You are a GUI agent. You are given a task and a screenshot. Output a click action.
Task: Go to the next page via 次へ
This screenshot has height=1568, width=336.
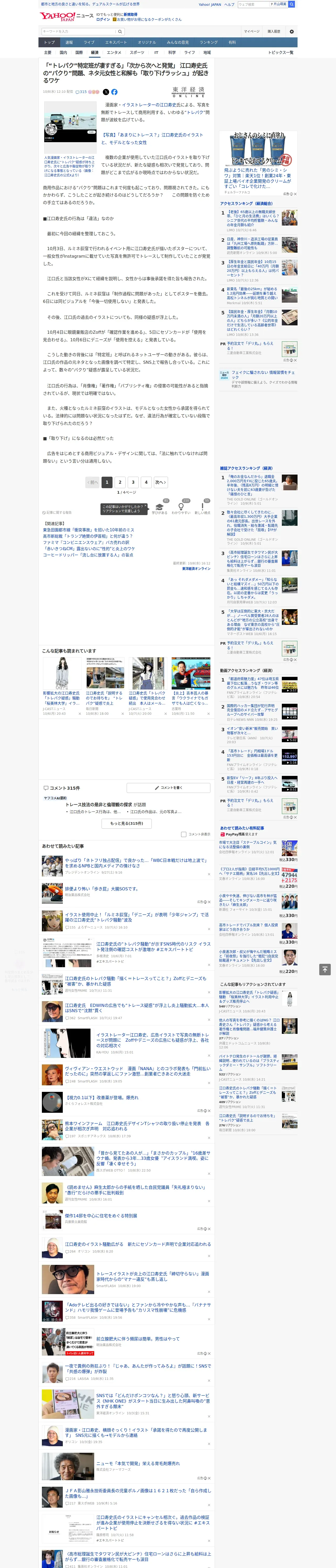(x=160, y=482)
